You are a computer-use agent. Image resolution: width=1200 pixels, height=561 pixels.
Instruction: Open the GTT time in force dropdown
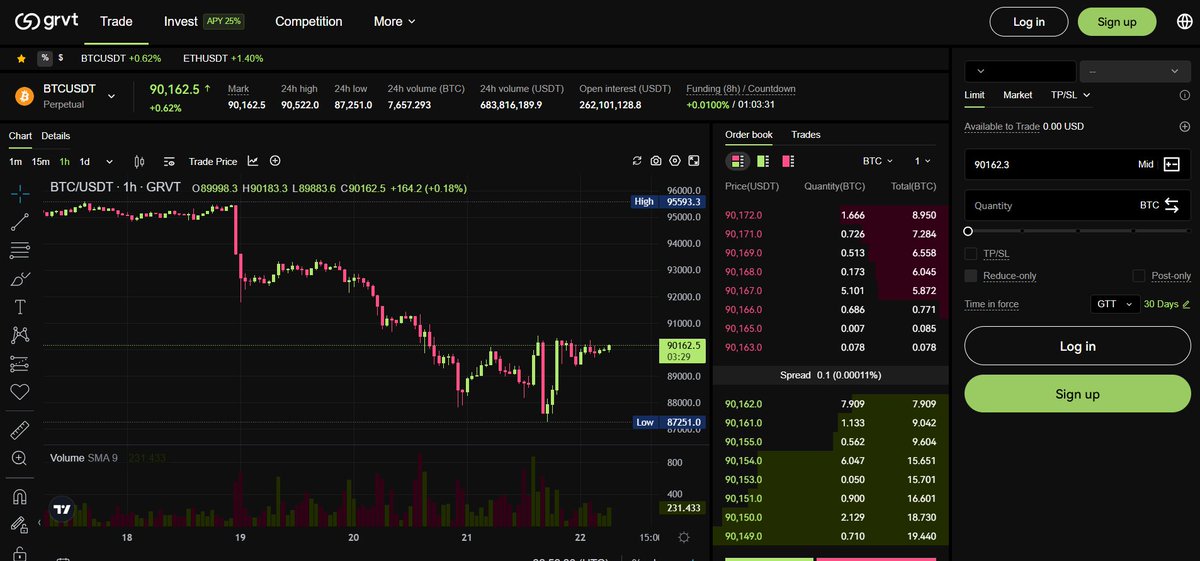1113,304
